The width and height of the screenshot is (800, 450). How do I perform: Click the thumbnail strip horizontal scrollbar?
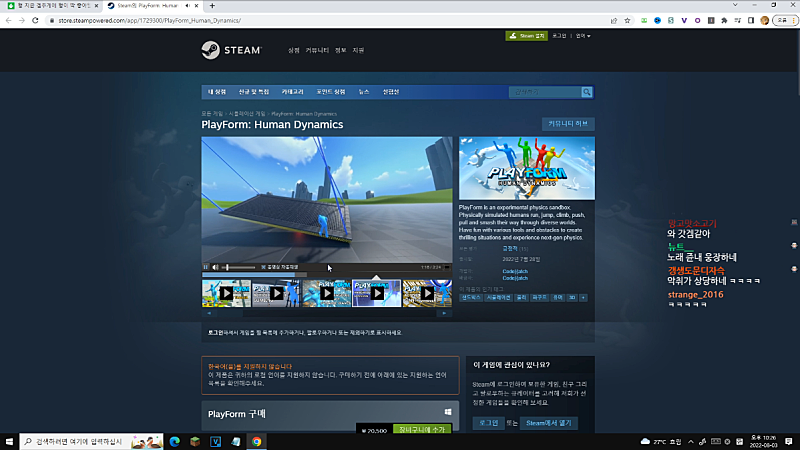(327, 313)
